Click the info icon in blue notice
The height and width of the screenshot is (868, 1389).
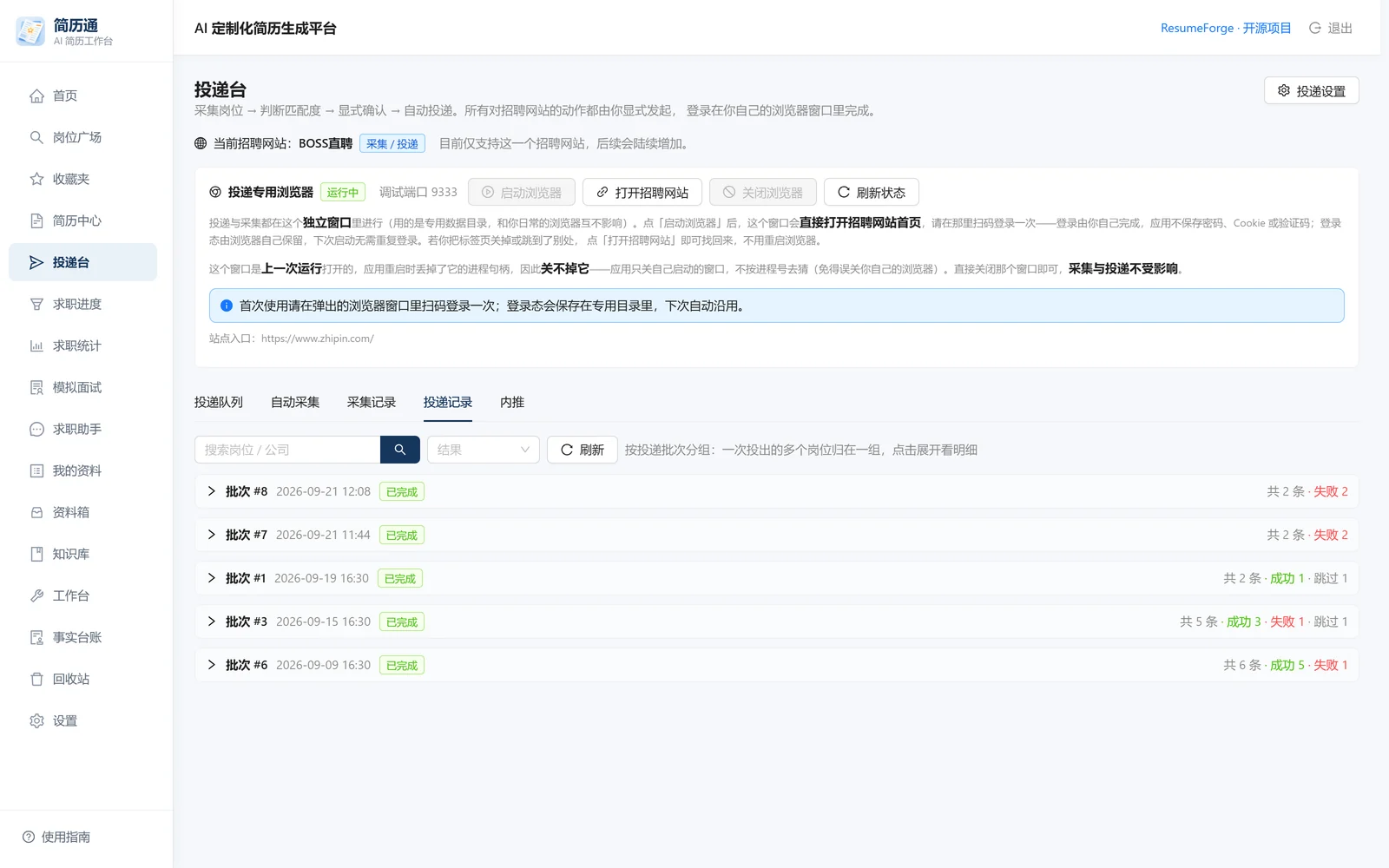point(227,306)
